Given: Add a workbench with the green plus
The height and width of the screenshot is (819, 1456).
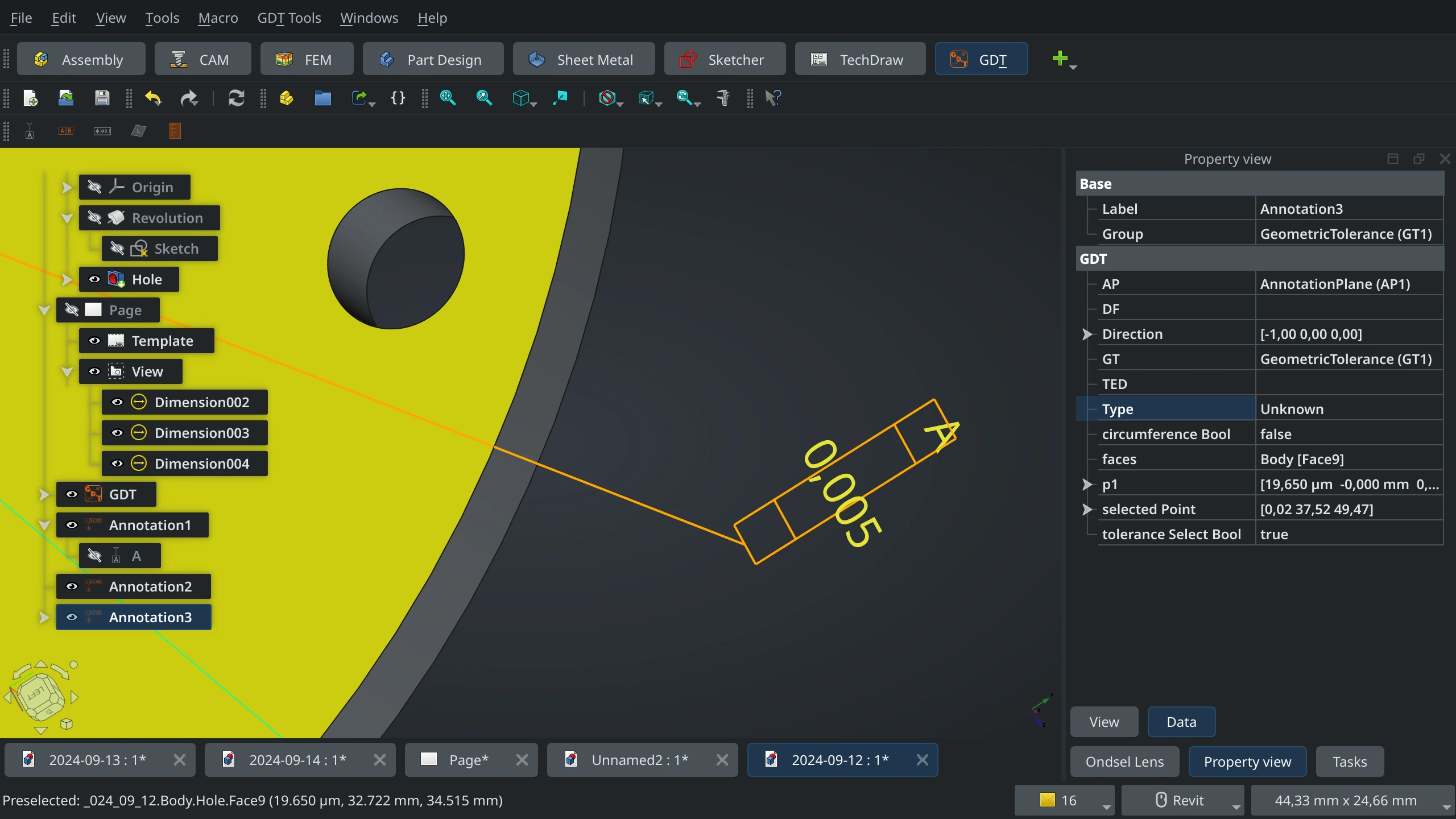Looking at the screenshot, I should (x=1060, y=58).
